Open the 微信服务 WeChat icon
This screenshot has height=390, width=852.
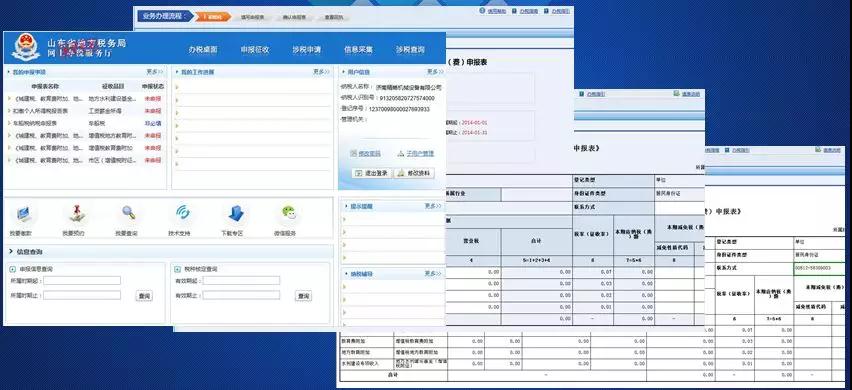[288, 213]
